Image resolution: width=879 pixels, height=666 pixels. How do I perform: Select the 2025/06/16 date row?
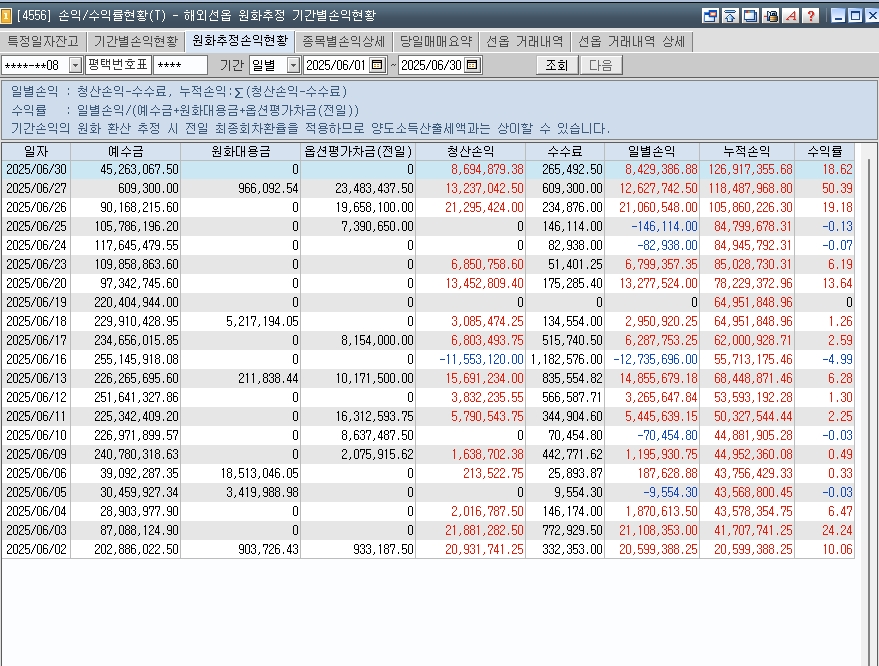coord(428,359)
